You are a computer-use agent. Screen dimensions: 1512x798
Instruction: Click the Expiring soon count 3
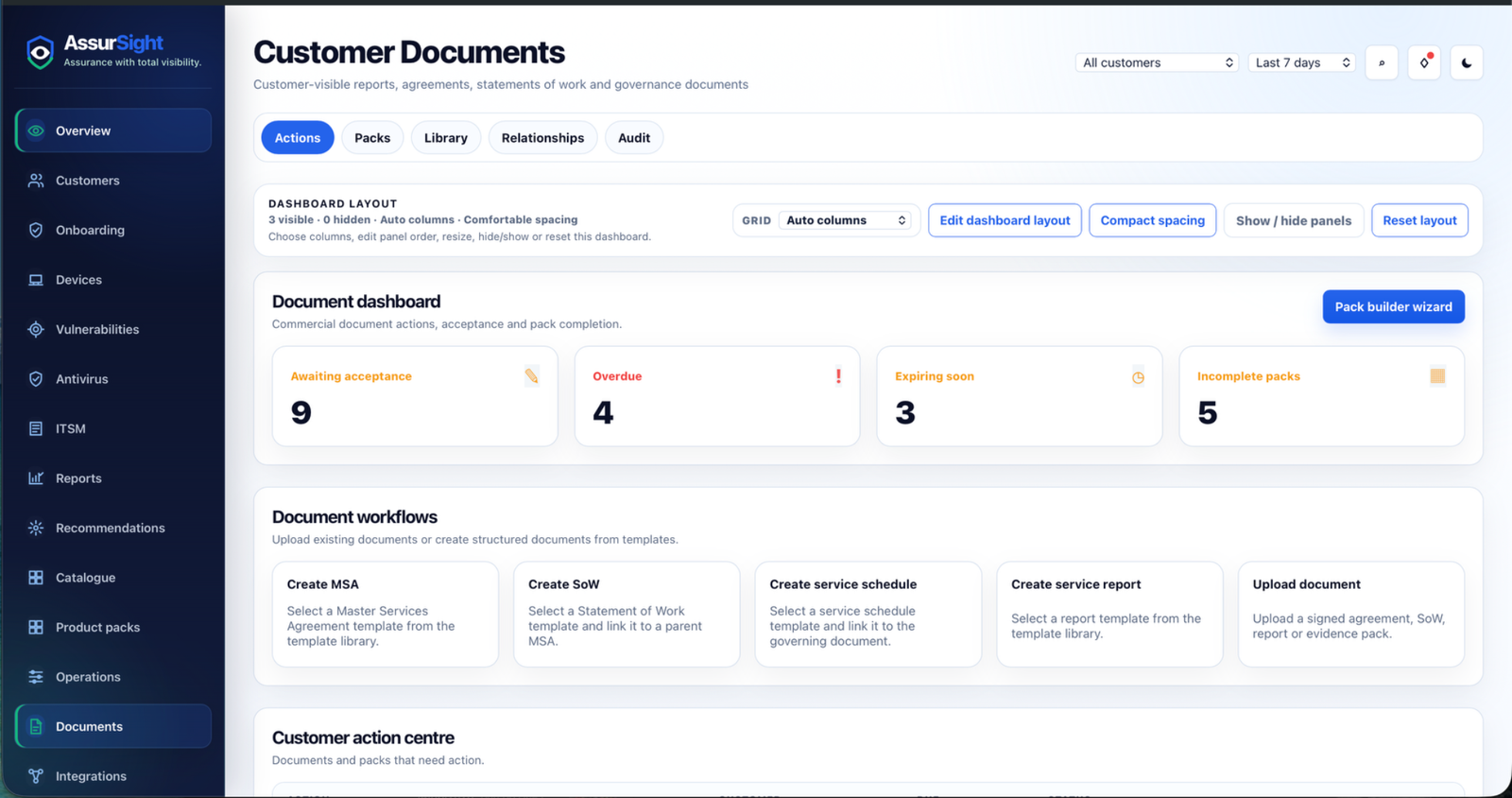click(x=905, y=412)
